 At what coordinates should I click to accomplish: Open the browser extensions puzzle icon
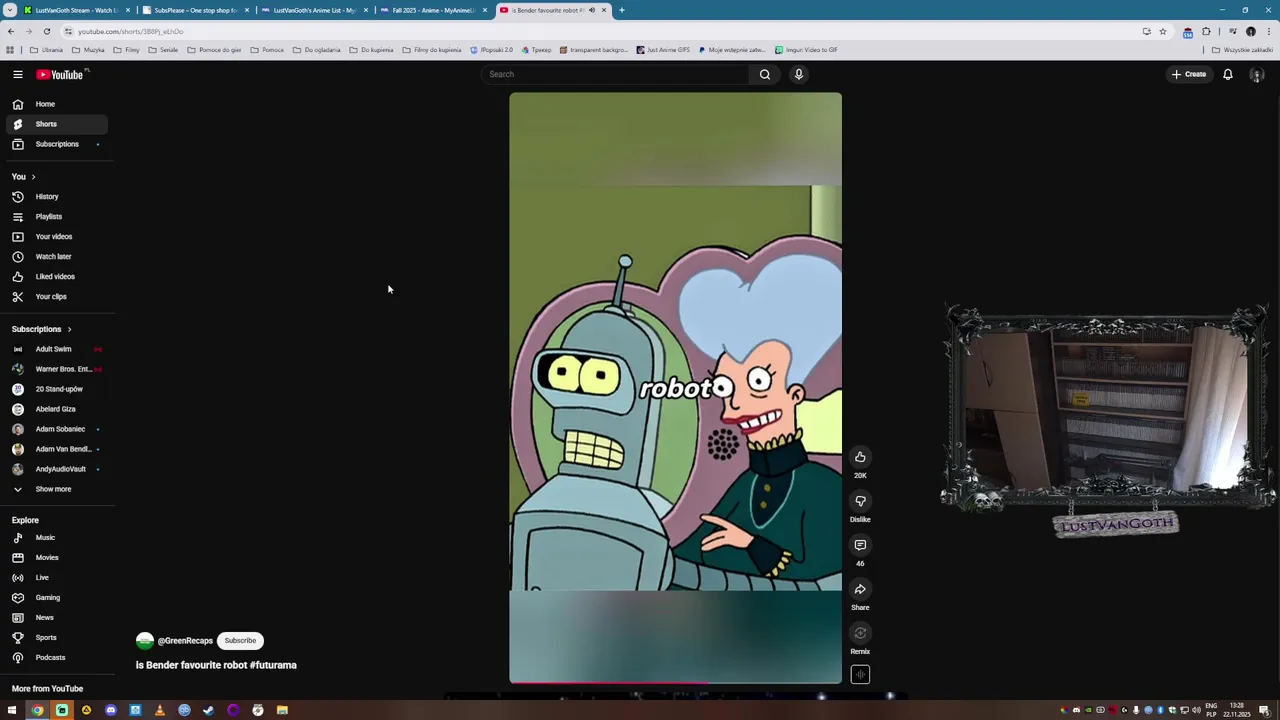[1206, 31]
